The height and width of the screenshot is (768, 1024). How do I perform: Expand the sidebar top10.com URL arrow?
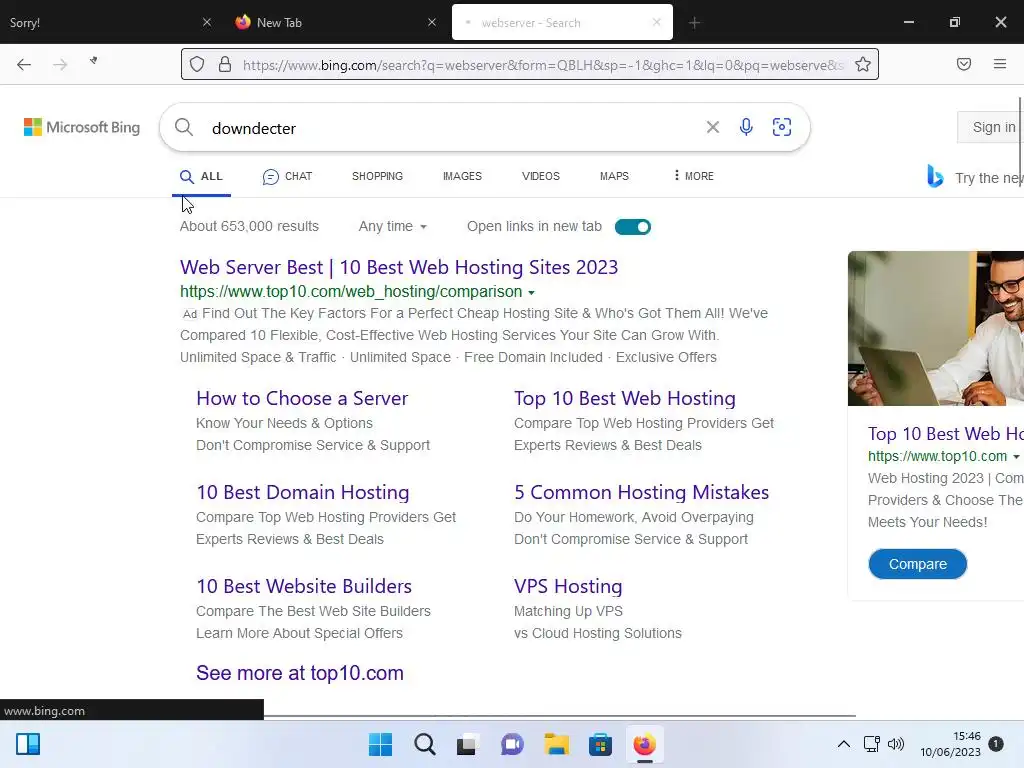(x=1016, y=457)
